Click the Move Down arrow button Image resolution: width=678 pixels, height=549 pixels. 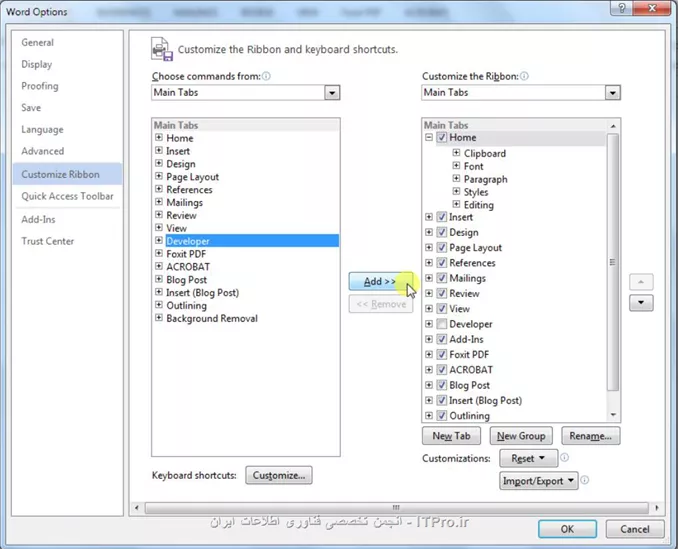tap(641, 303)
